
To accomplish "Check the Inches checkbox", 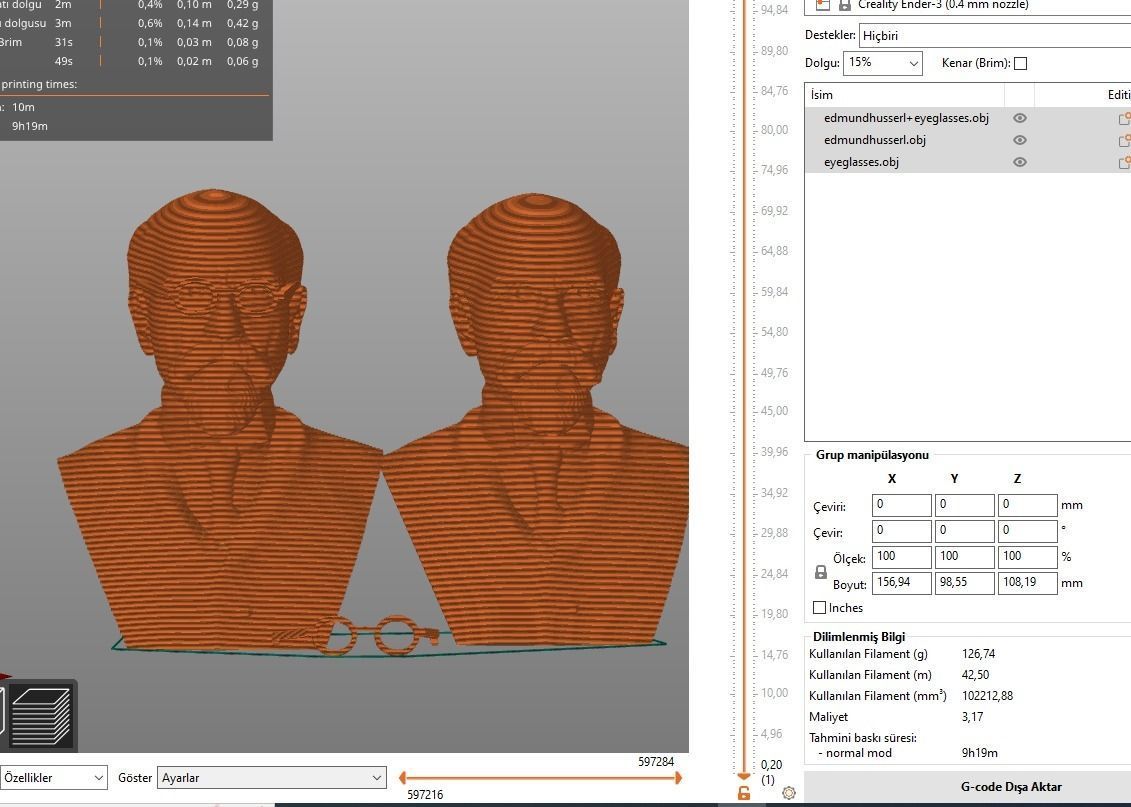I will click(819, 608).
